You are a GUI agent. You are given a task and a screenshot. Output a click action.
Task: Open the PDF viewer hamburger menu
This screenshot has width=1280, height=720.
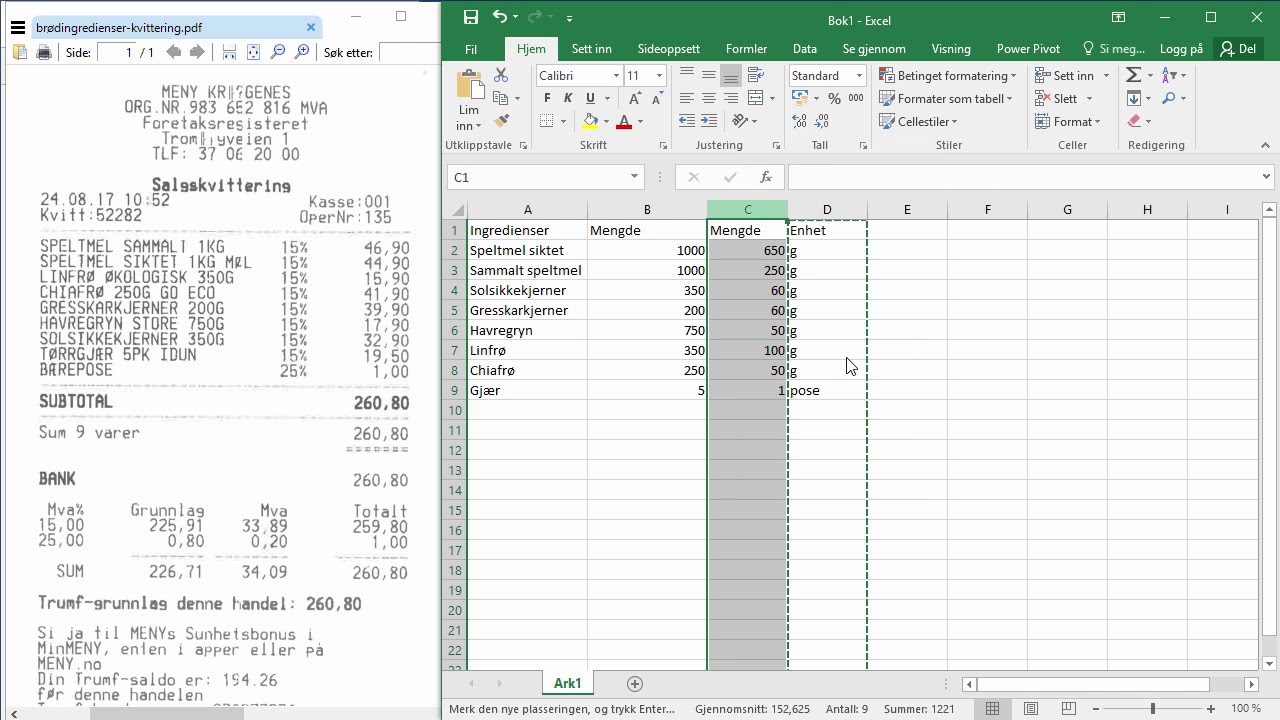pyautogui.click(x=17, y=28)
